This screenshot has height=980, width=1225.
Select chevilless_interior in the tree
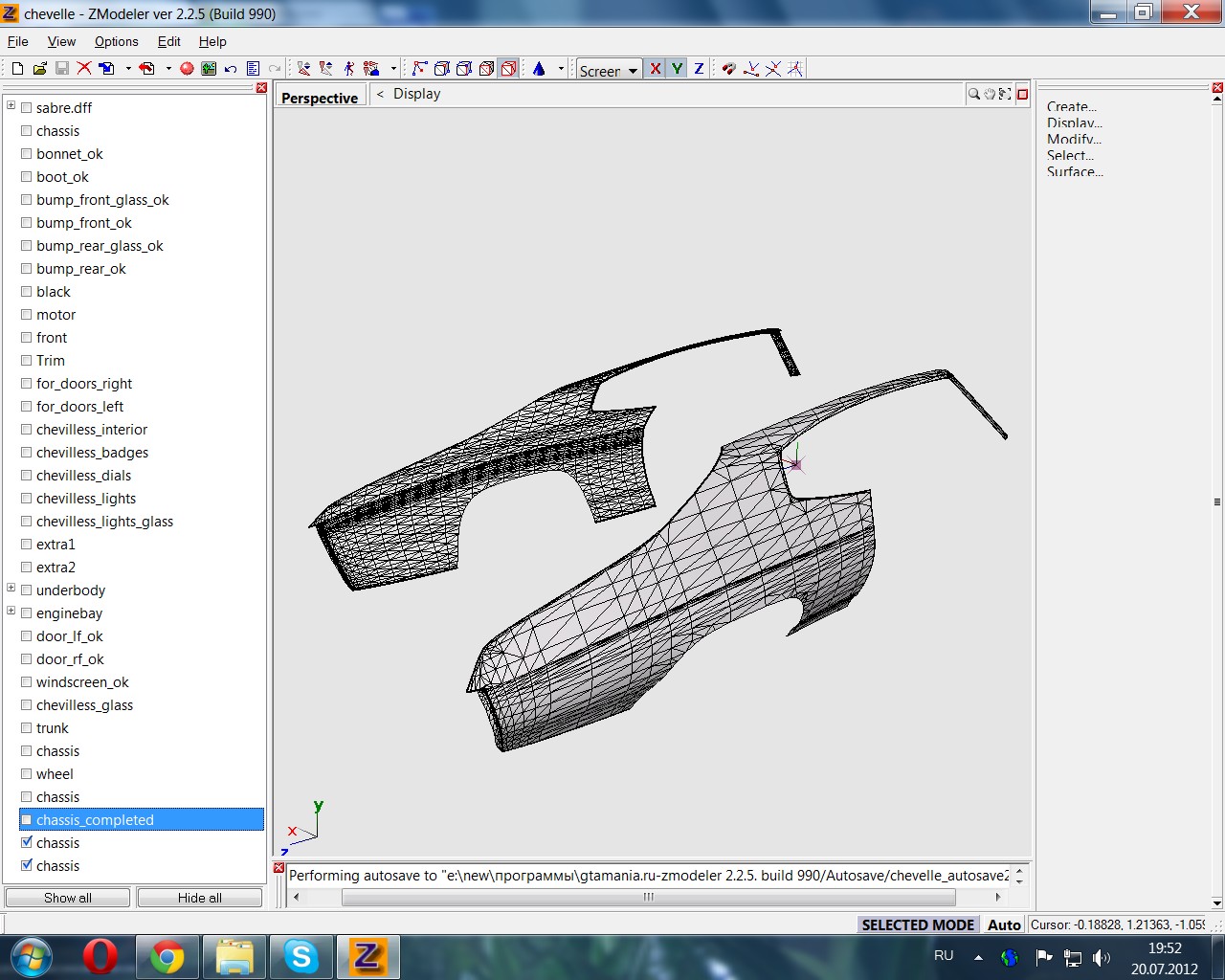pos(92,430)
